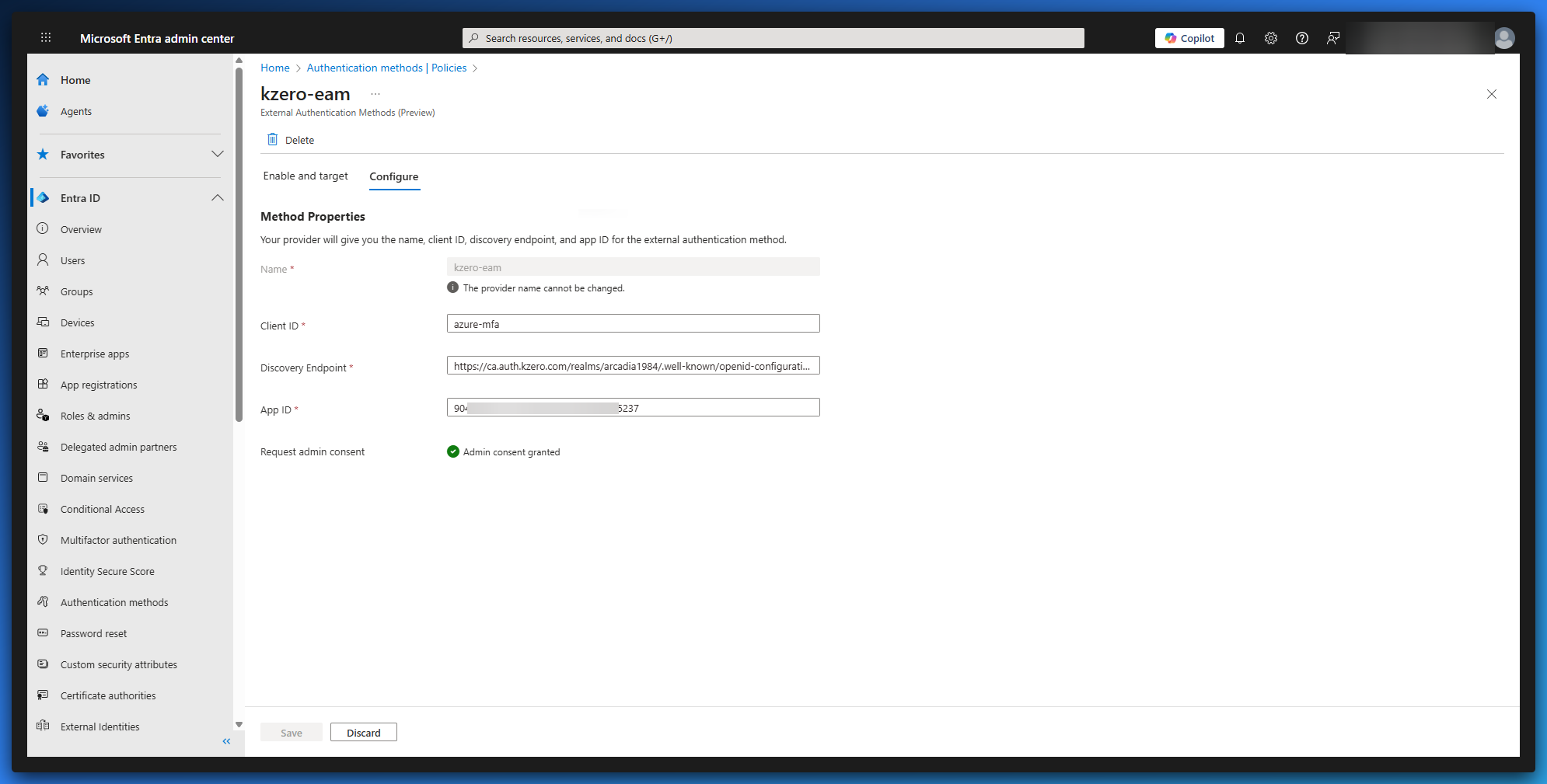
Task: Click the Custom security attributes icon
Action: 43,664
